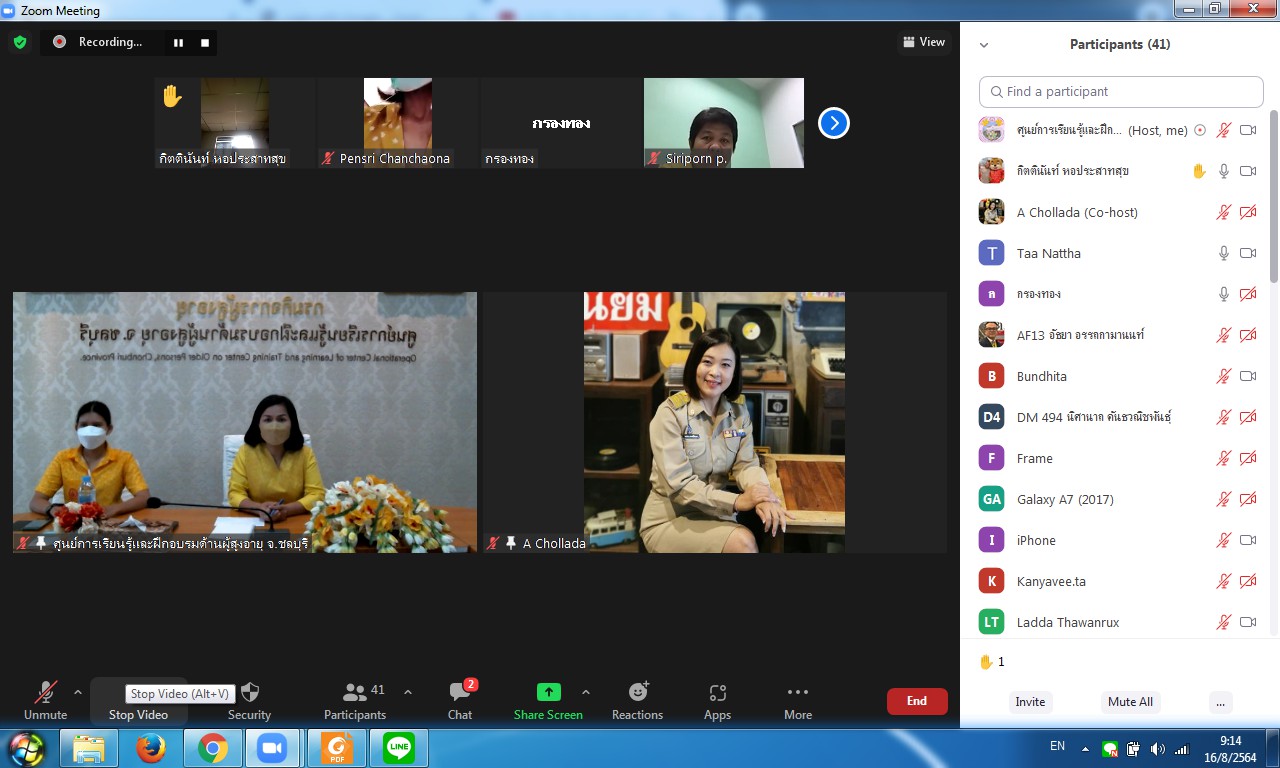Expand audio options arrow beside Unmute
This screenshot has width=1280, height=768.
click(78, 692)
